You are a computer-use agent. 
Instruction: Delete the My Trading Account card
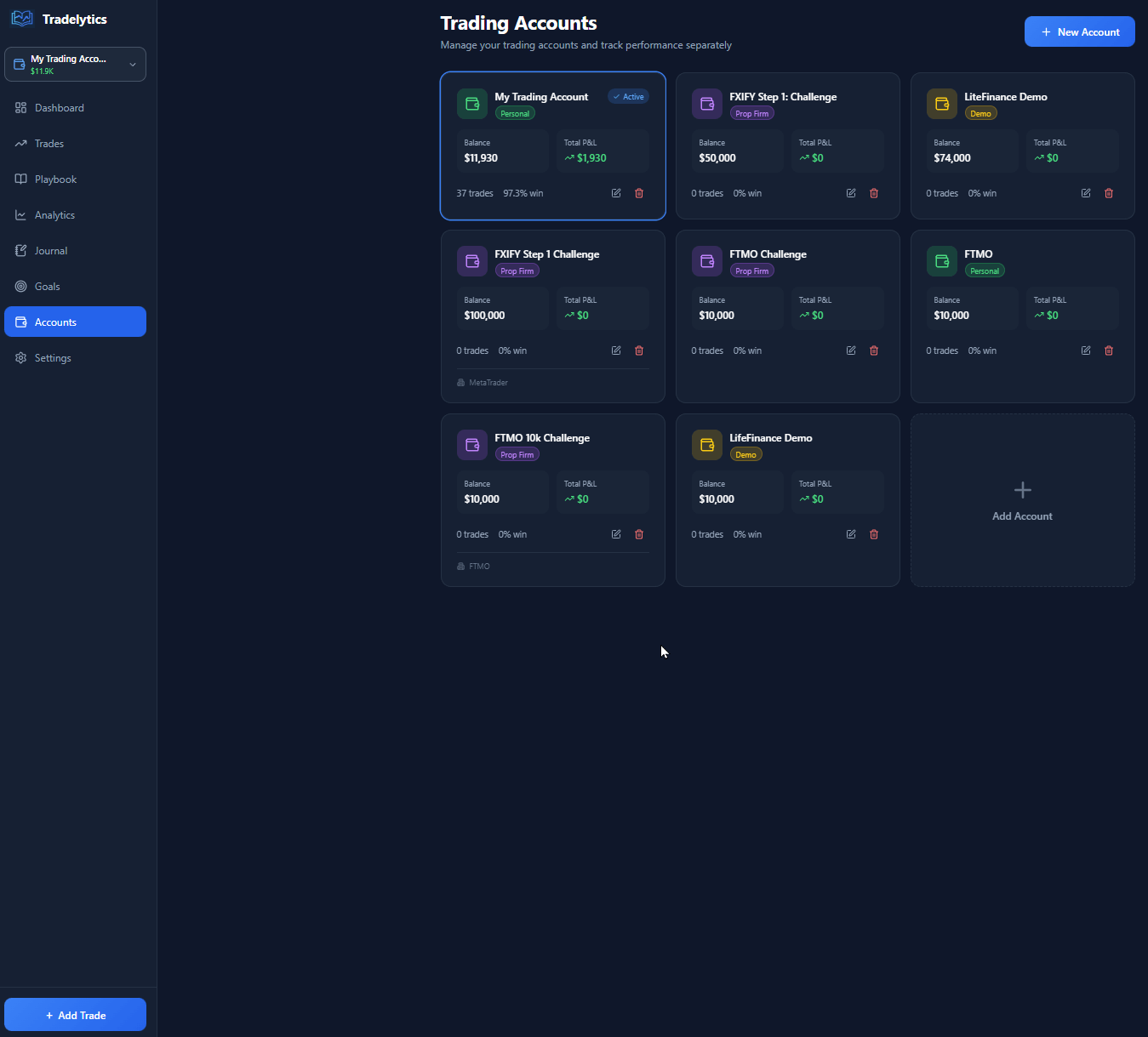point(639,193)
